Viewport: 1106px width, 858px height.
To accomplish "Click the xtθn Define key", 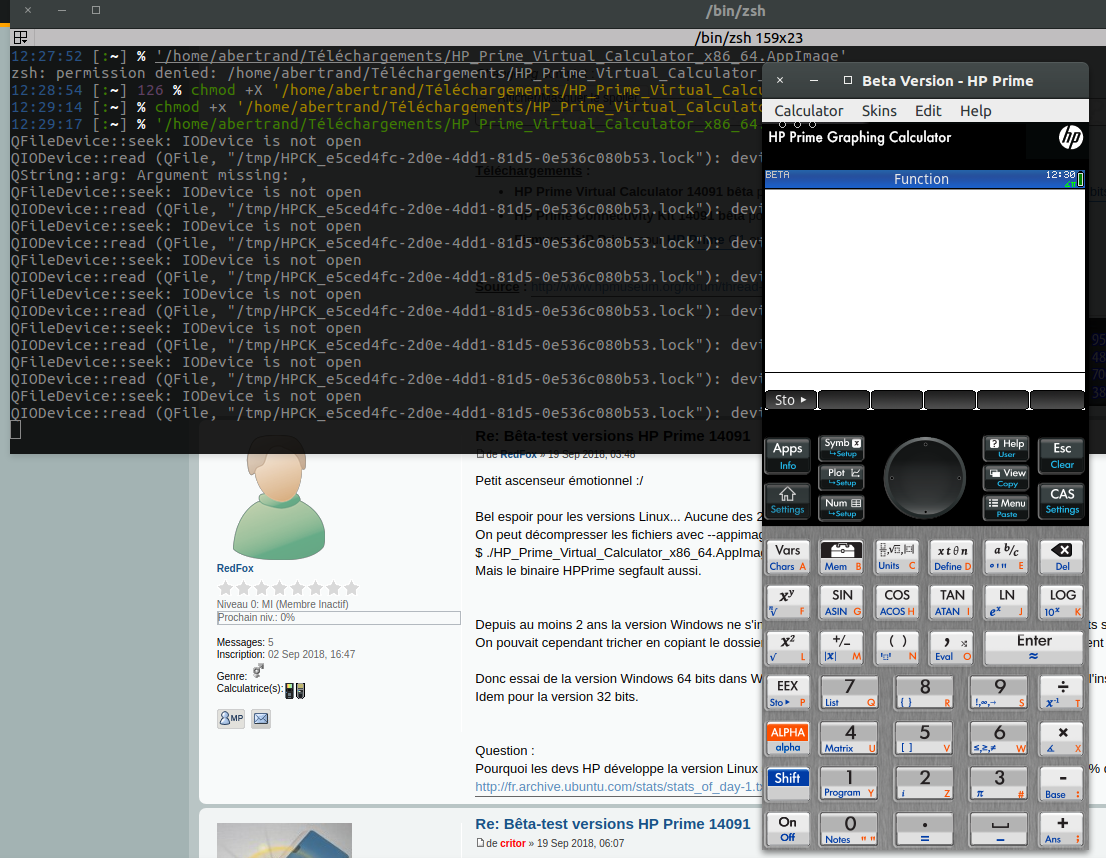I will (952, 557).
